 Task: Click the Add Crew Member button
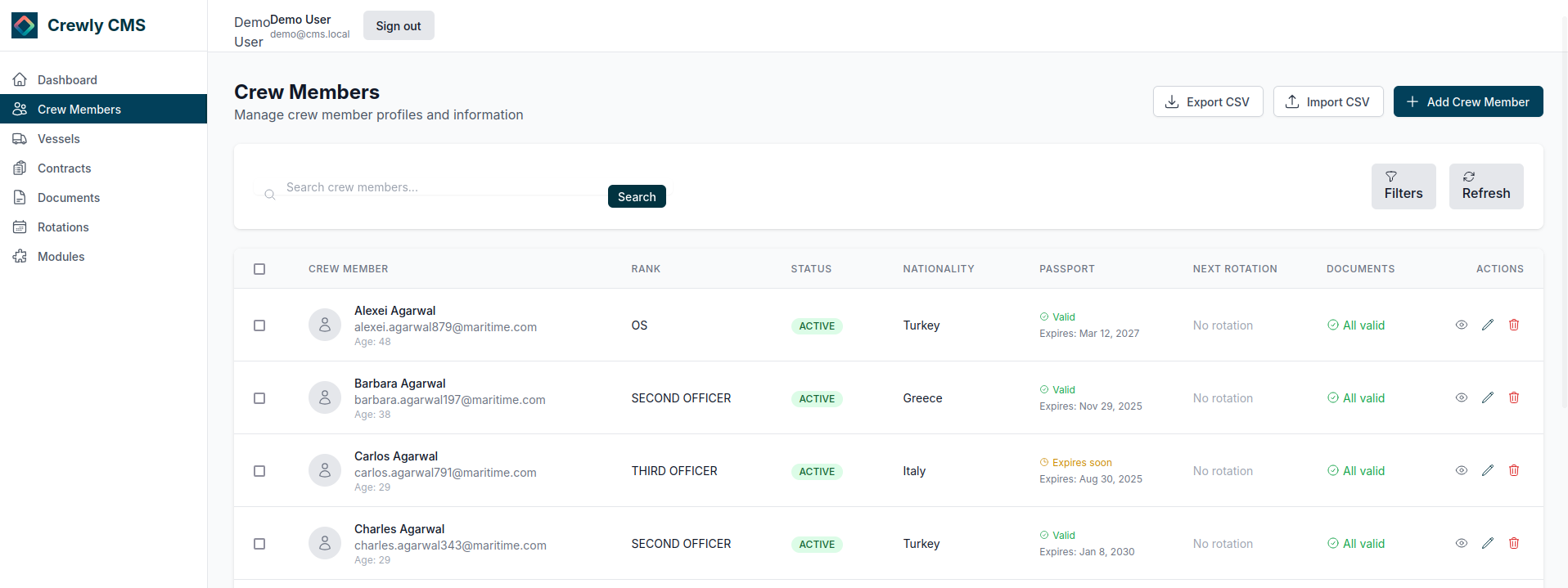(1468, 102)
